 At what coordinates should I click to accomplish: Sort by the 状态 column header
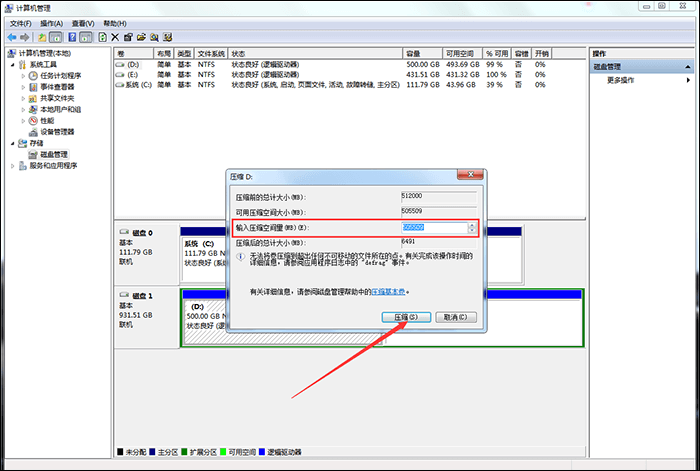tap(315, 54)
